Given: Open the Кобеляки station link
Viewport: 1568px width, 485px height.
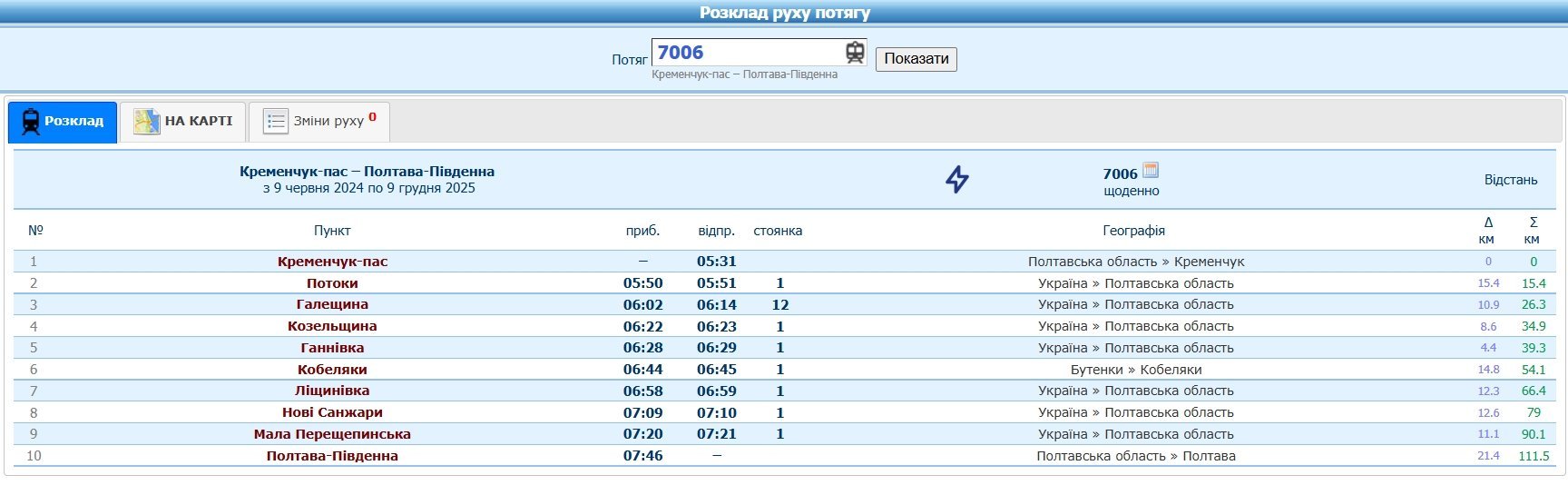Looking at the screenshot, I should [x=332, y=370].
